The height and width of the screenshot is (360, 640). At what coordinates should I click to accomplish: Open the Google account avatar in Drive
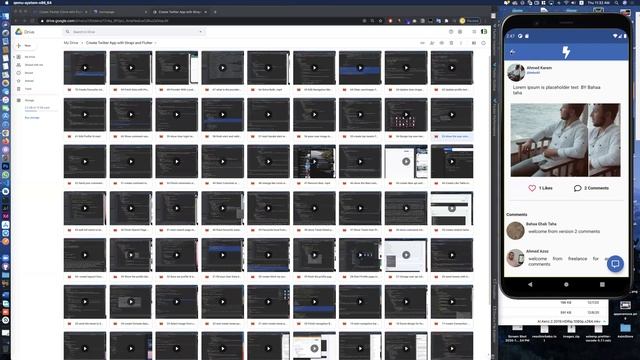[484, 31]
